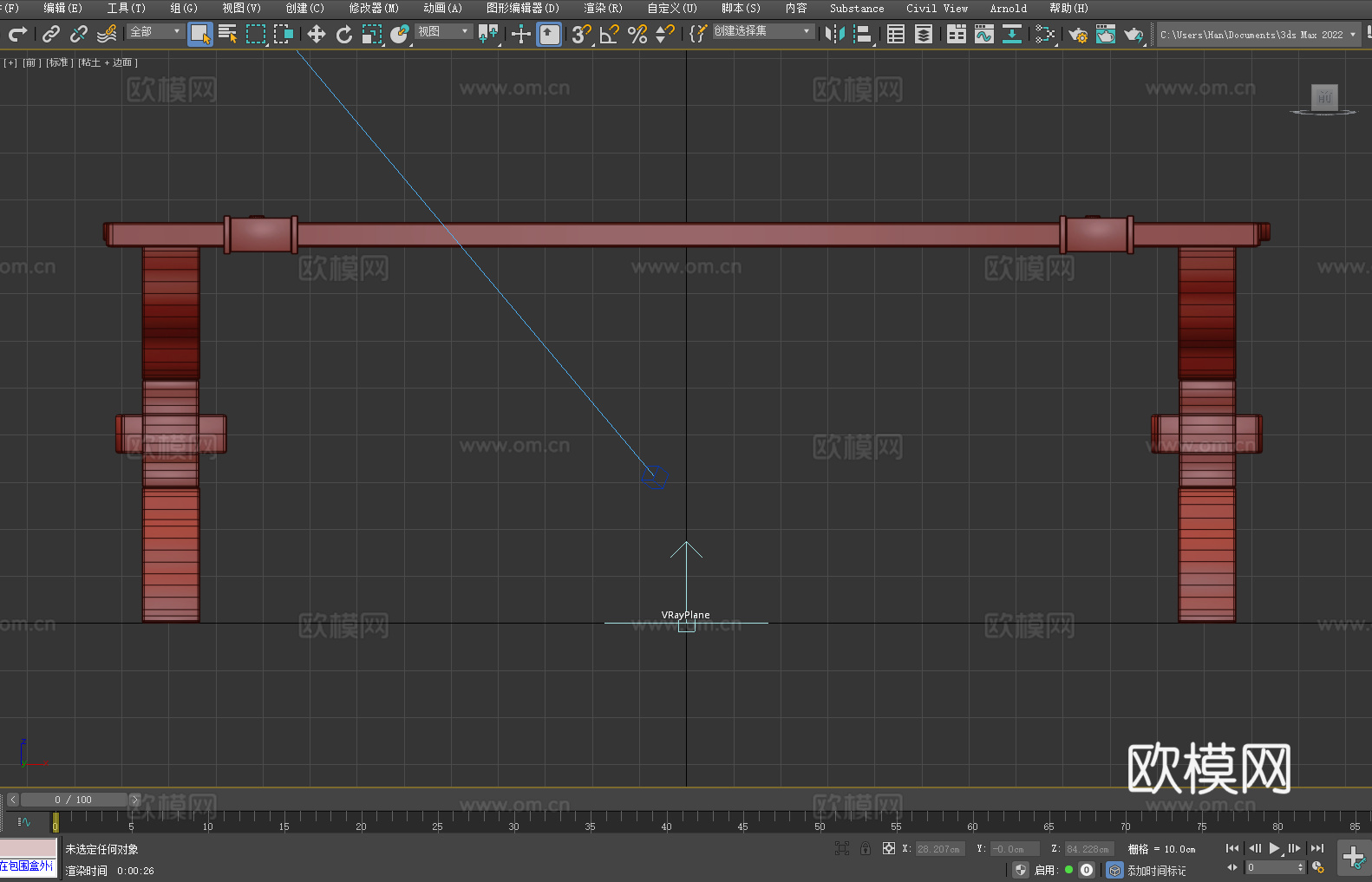The image size is (1372, 882).
Task: Click the Render Production teapot icon
Action: (x=1134, y=34)
